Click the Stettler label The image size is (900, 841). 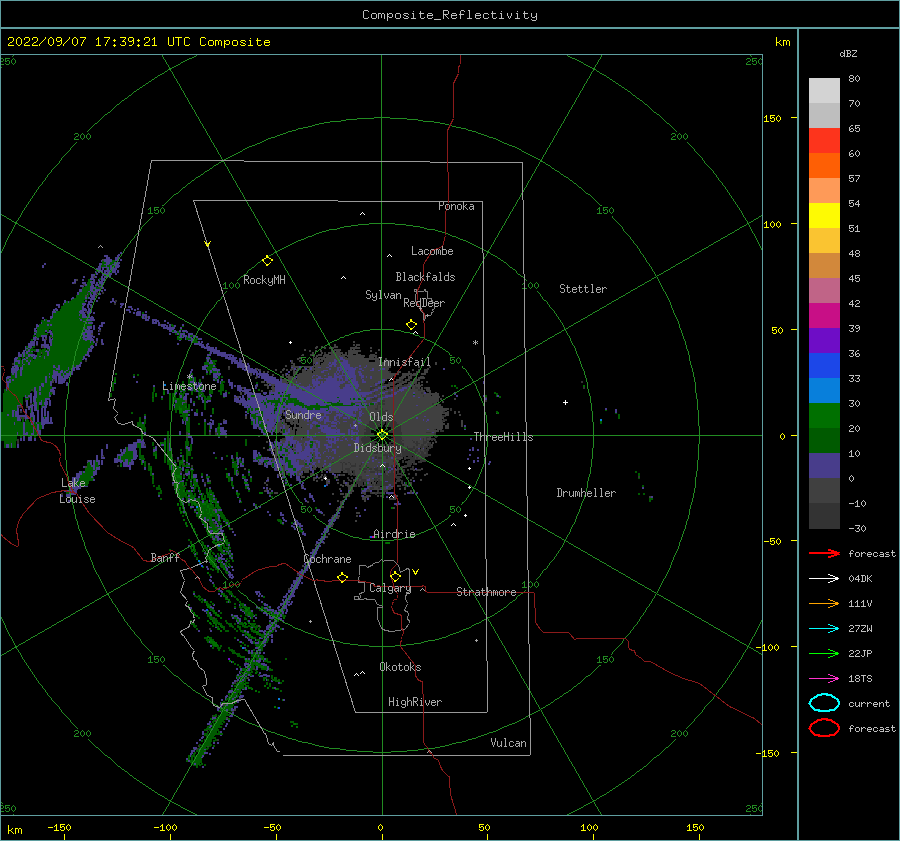(x=583, y=289)
